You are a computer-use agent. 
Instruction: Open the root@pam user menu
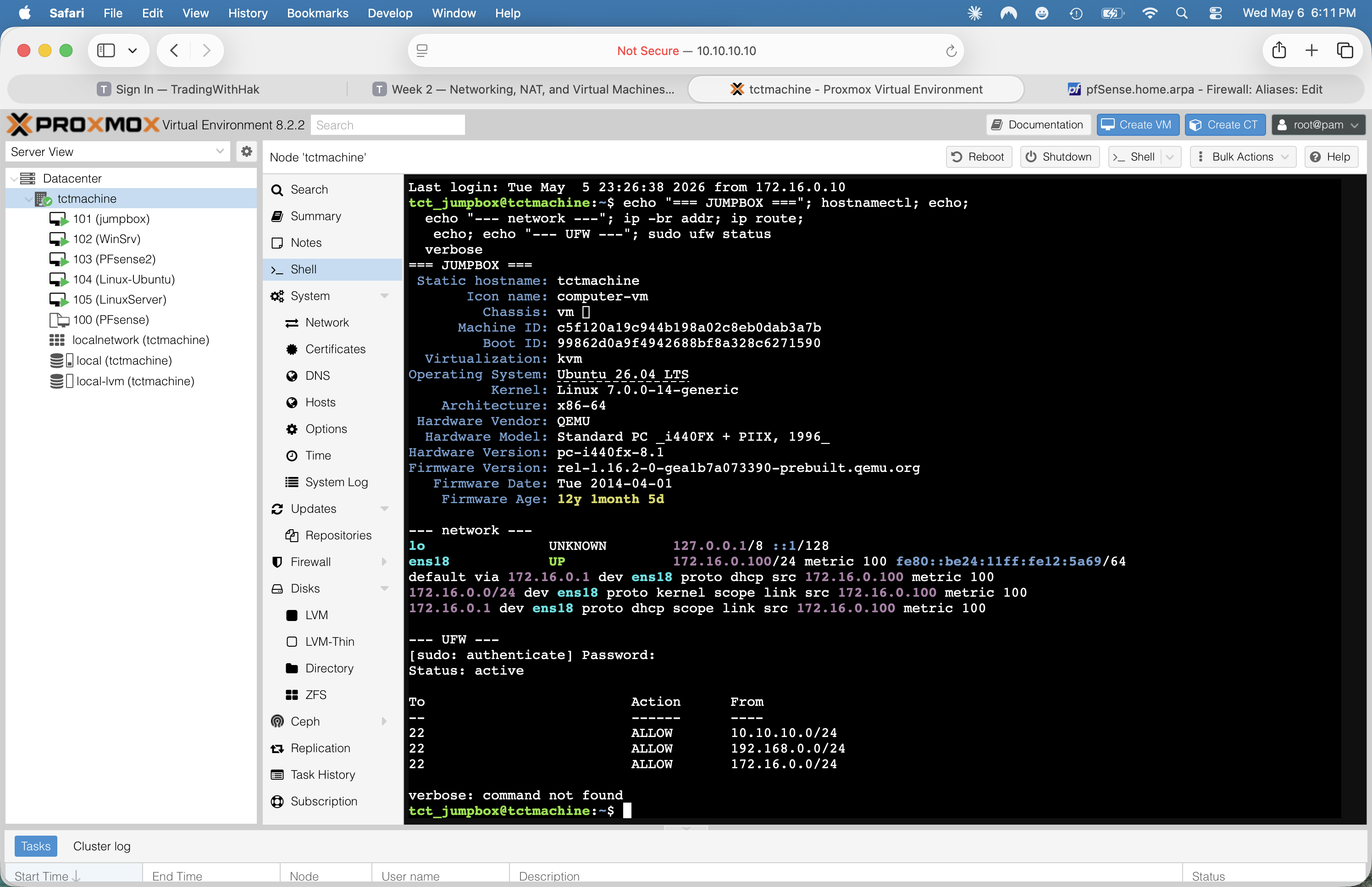click(x=1317, y=125)
